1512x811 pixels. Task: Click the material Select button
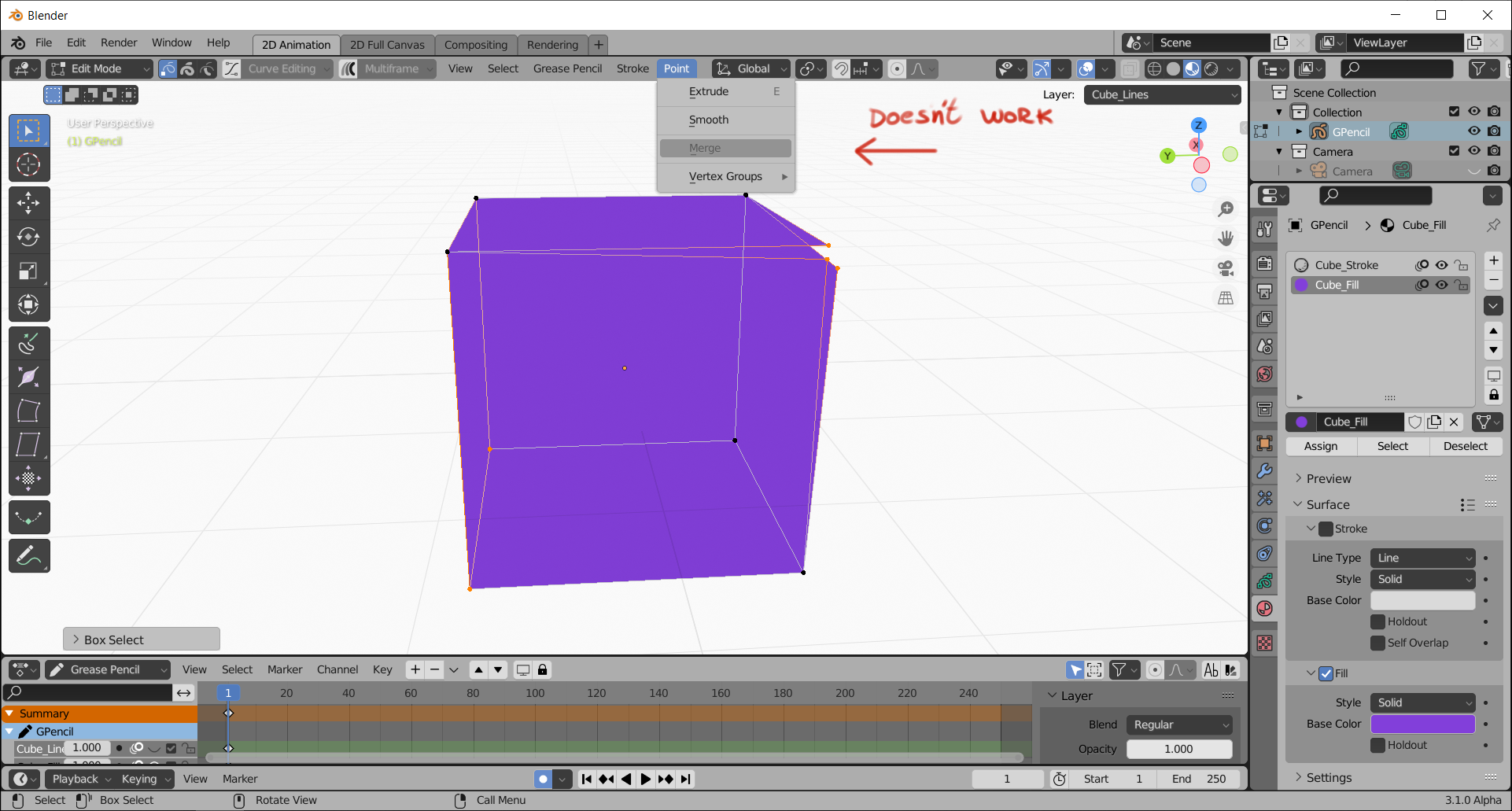(1393, 446)
